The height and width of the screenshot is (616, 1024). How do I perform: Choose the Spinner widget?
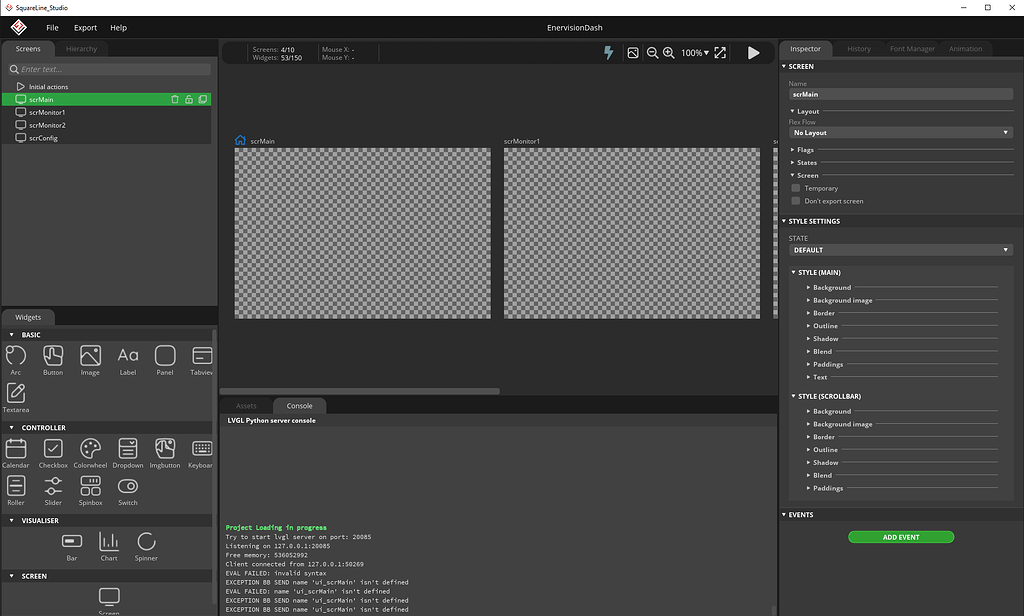[x=146, y=543]
